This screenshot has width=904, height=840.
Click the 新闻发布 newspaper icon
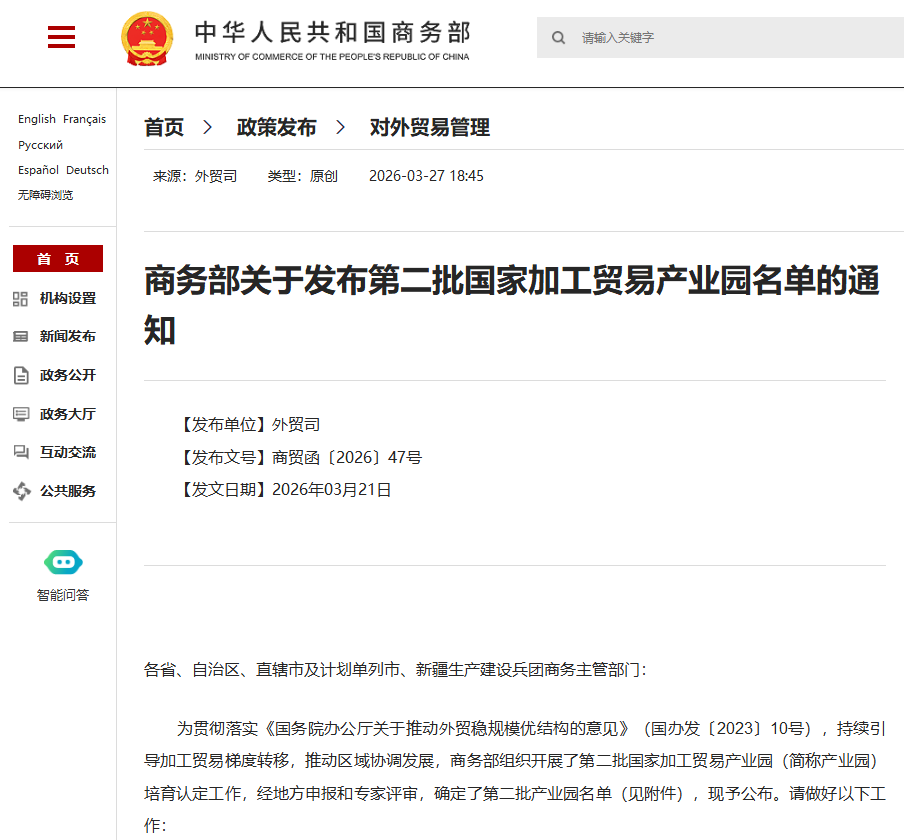(x=21, y=337)
